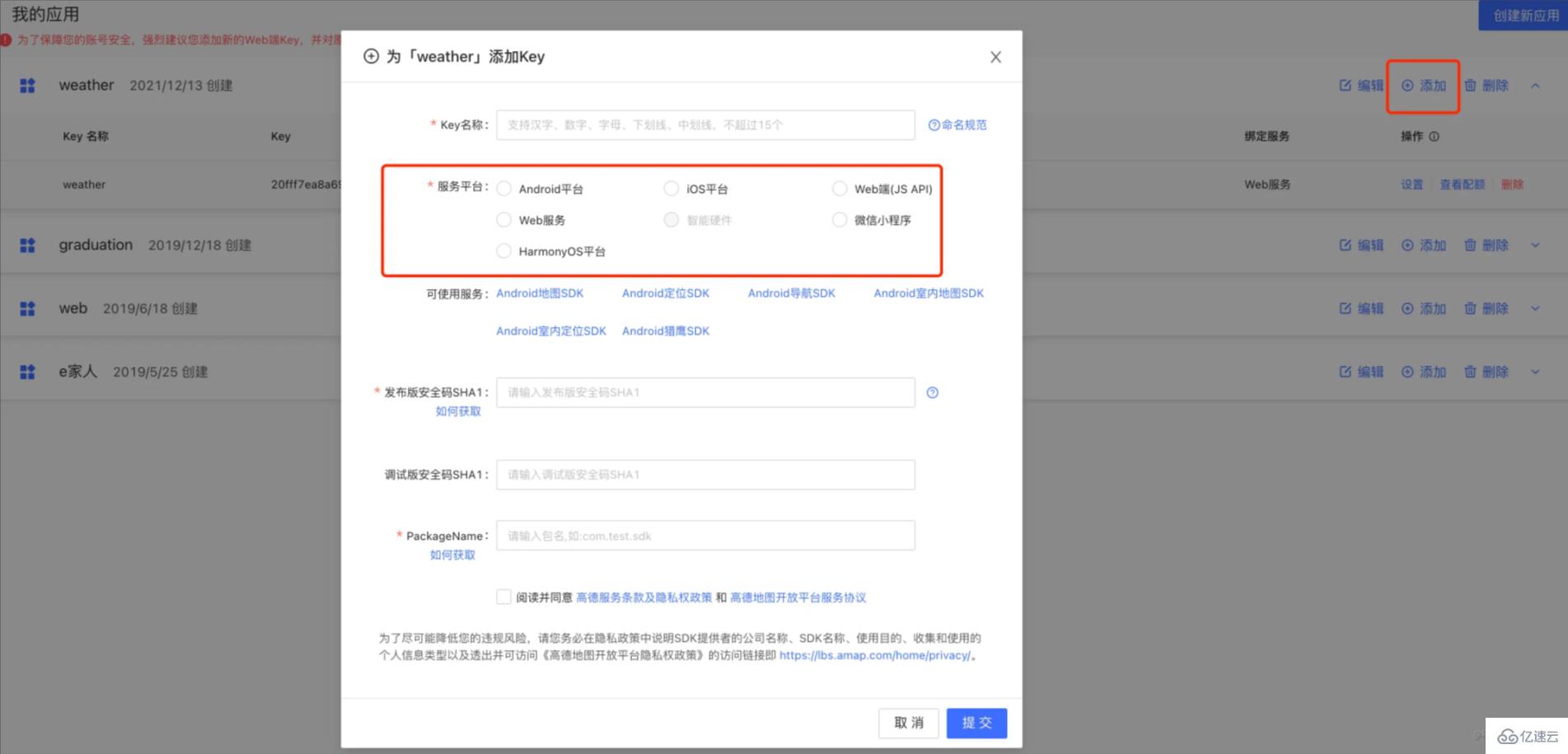Click the weather key name cell
Screen dimensions: 1568x754
pyautogui.click(x=84, y=185)
